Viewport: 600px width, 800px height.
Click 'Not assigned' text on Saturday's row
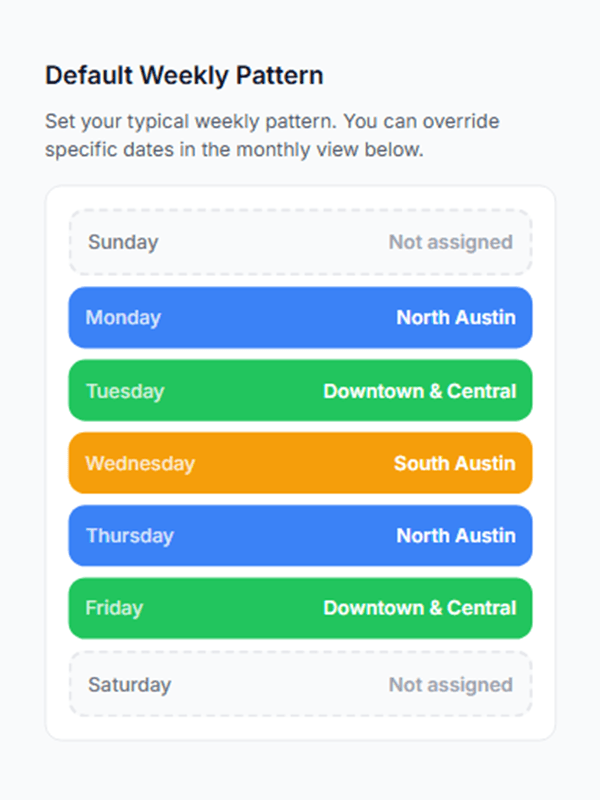(x=450, y=684)
